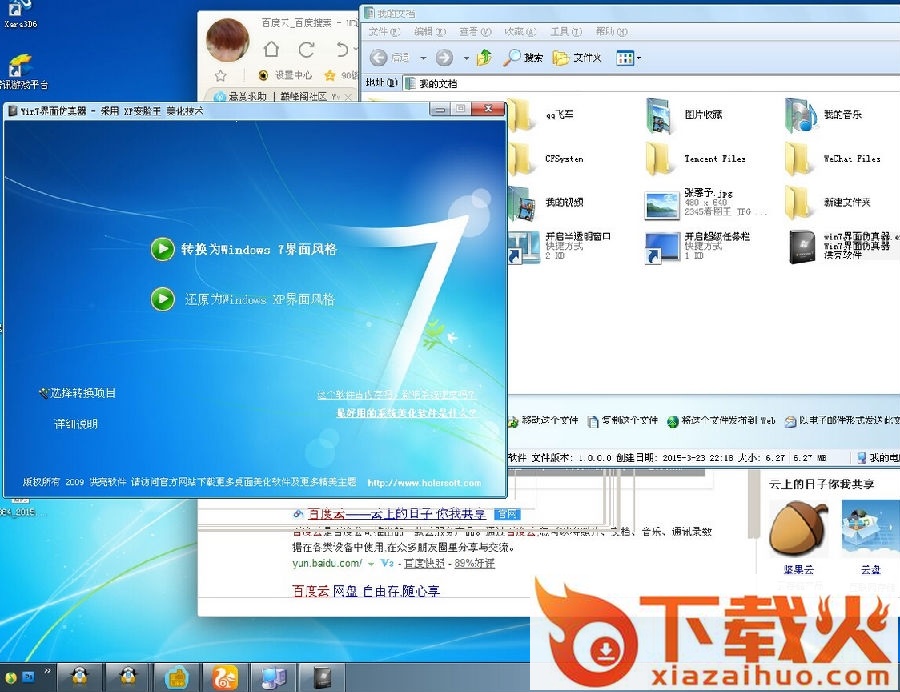Image resolution: width=900 pixels, height=692 pixels.
Task: Open 编辑 menu in 我的文档 window
Action: [429, 32]
